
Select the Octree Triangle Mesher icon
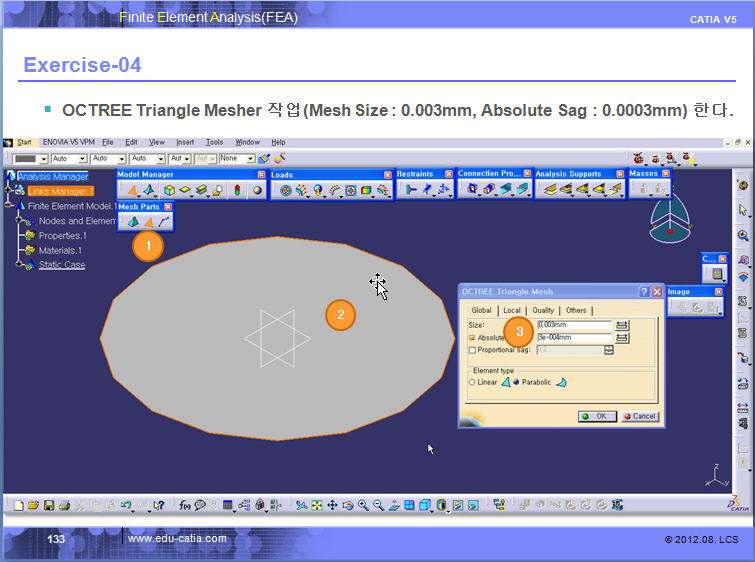[148, 221]
